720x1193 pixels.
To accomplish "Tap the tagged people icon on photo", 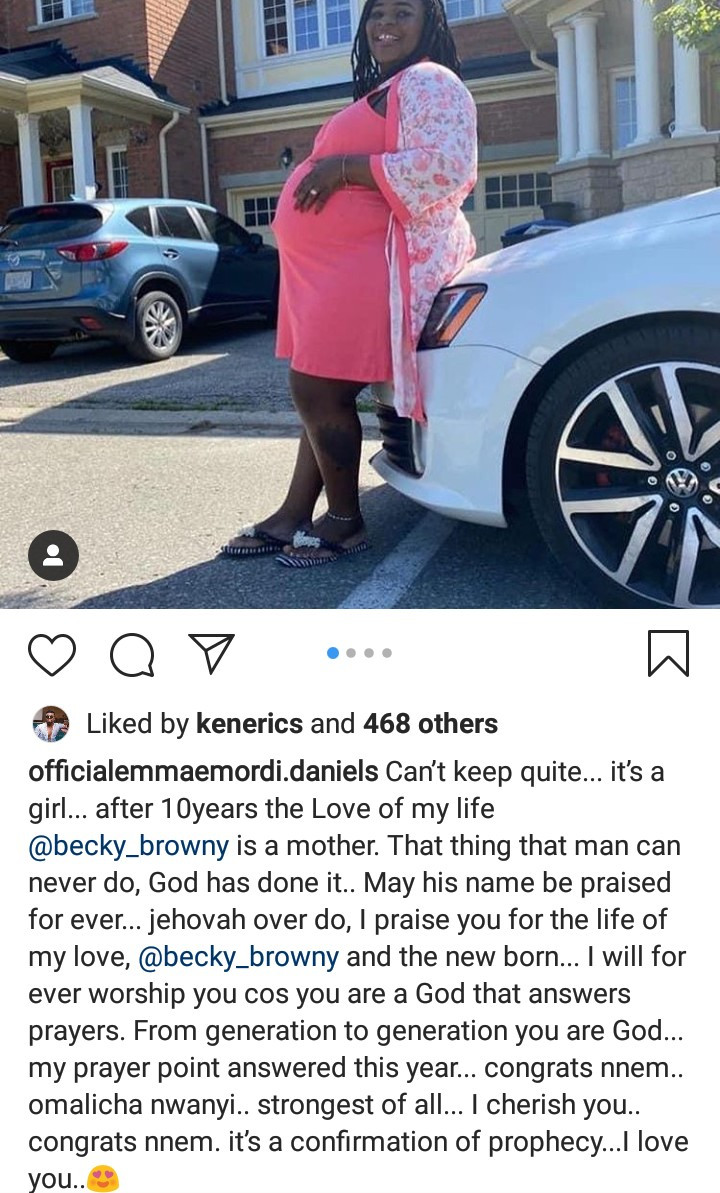I will 53,555.
